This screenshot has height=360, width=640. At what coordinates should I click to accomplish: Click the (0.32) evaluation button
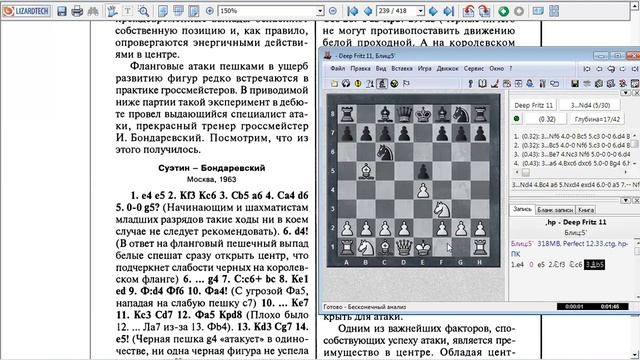coord(547,119)
